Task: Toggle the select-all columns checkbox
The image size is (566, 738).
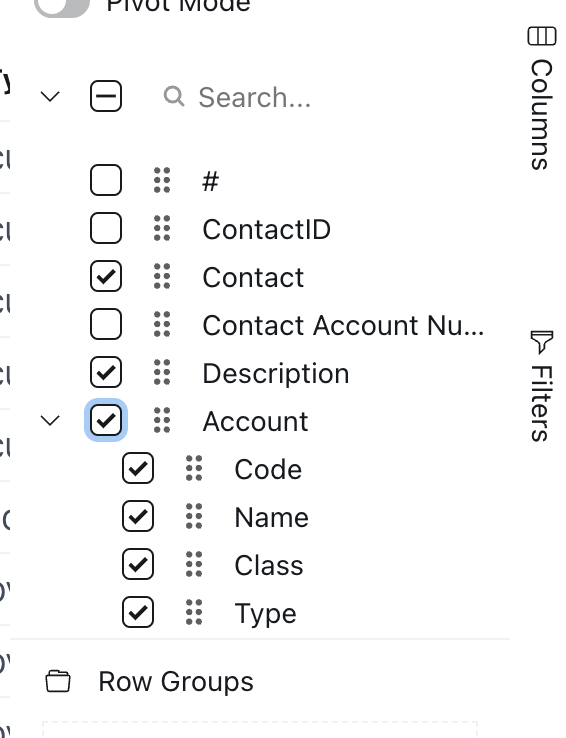Action: pyautogui.click(x=106, y=96)
